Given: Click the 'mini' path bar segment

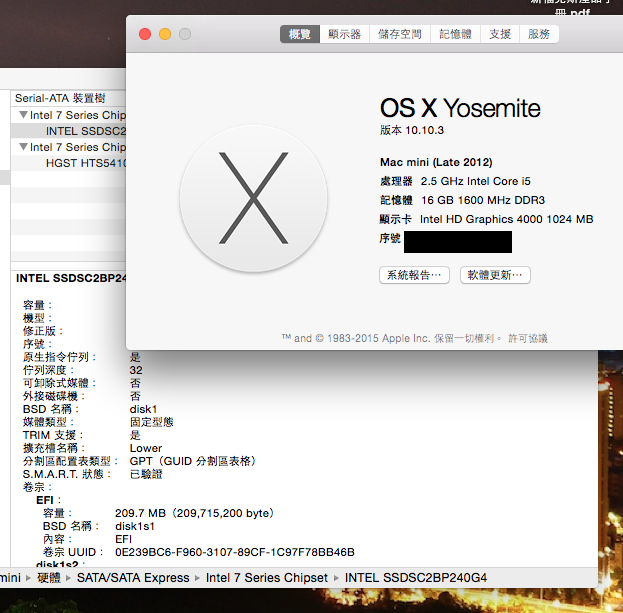Looking at the screenshot, I should [x=10, y=578].
